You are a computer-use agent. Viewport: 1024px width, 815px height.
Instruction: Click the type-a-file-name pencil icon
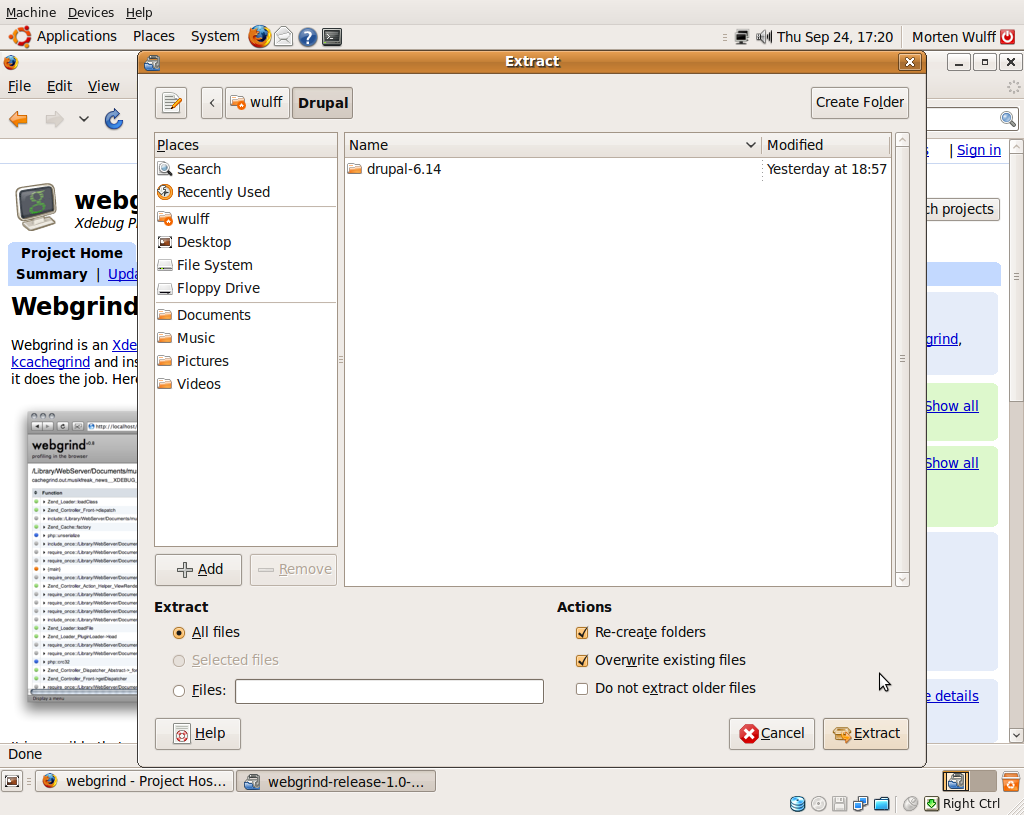[x=171, y=103]
